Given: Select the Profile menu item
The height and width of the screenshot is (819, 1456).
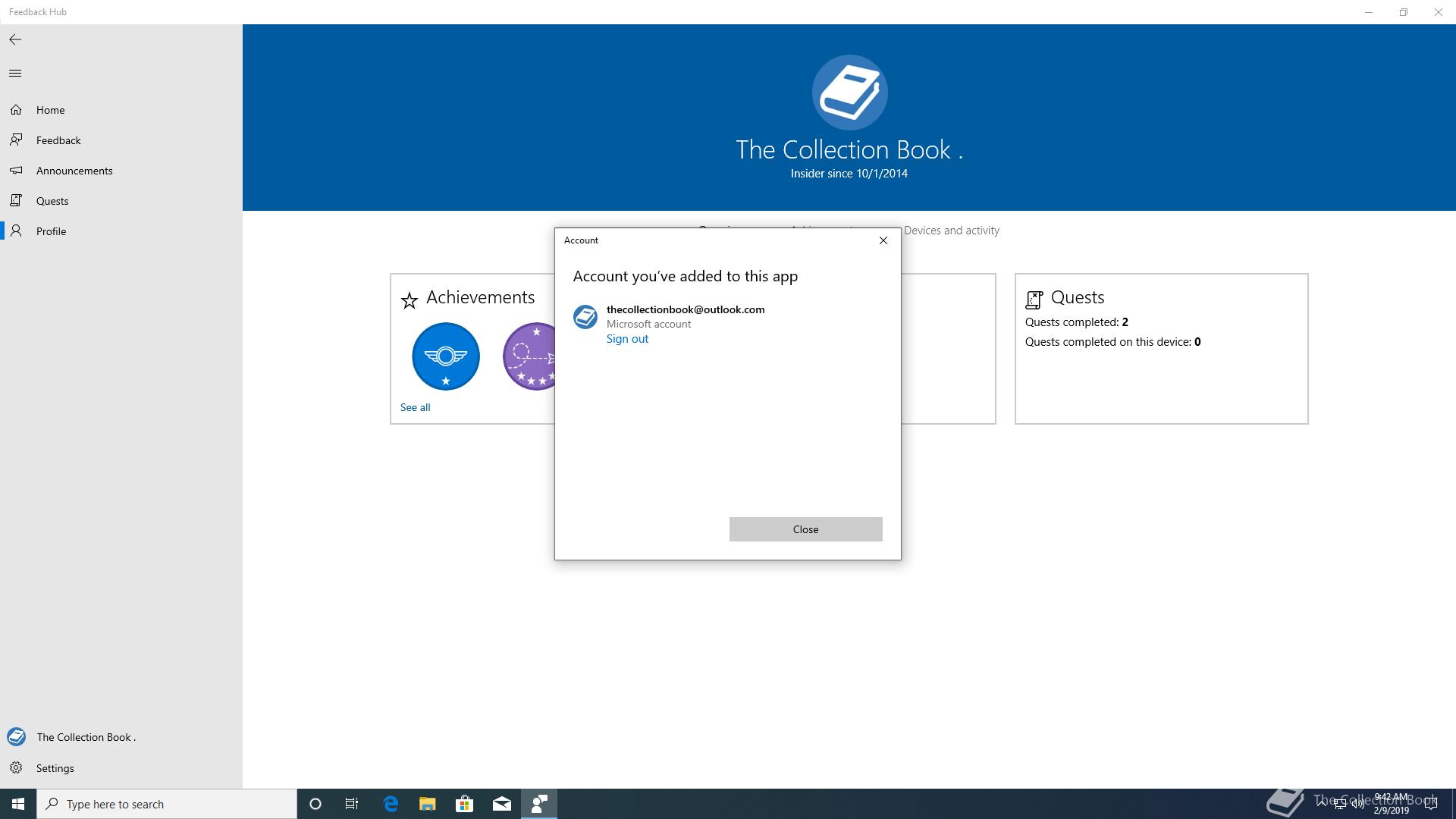Looking at the screenshot, I should click(x=121, y=231).
